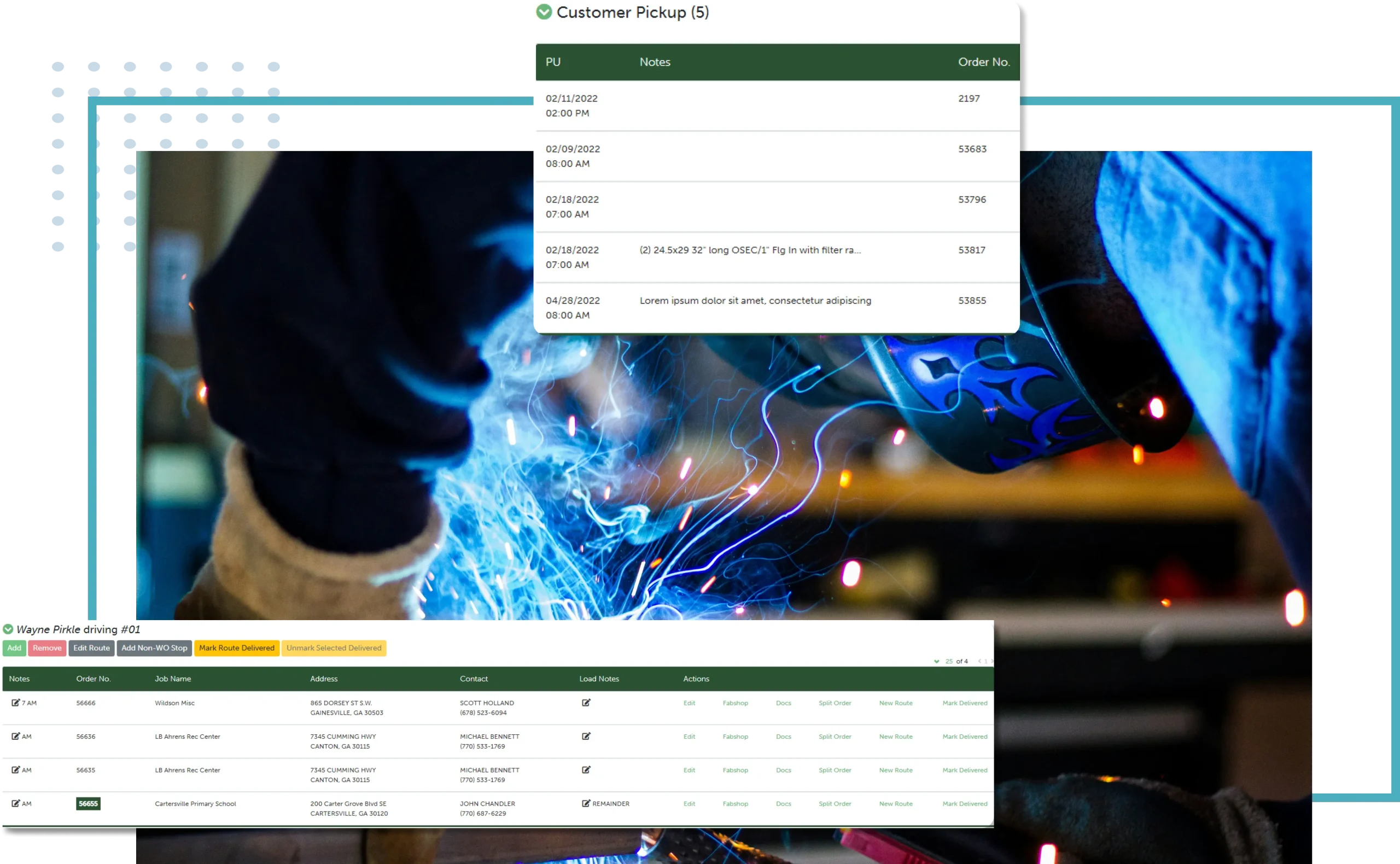Viewport: 1400px width, 864px height.
Task: Sort by the Order No. column in the pickup table
Action: [x=983, y=62]
